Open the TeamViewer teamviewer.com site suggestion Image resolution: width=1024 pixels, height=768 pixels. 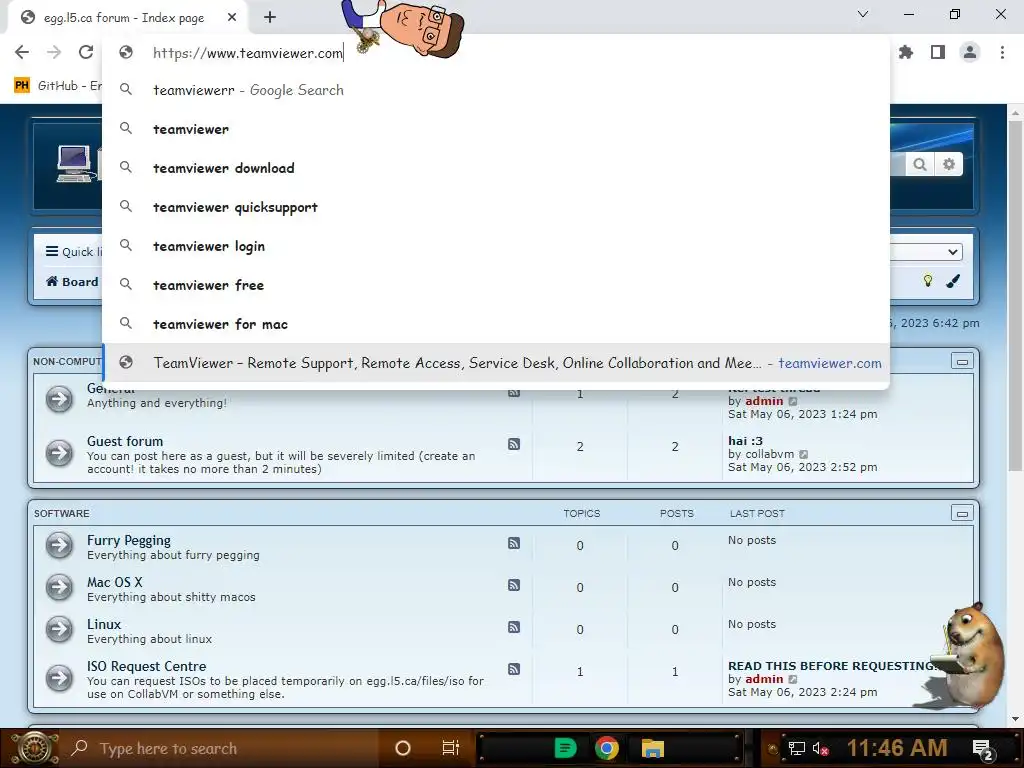click(x=496, y=363)
